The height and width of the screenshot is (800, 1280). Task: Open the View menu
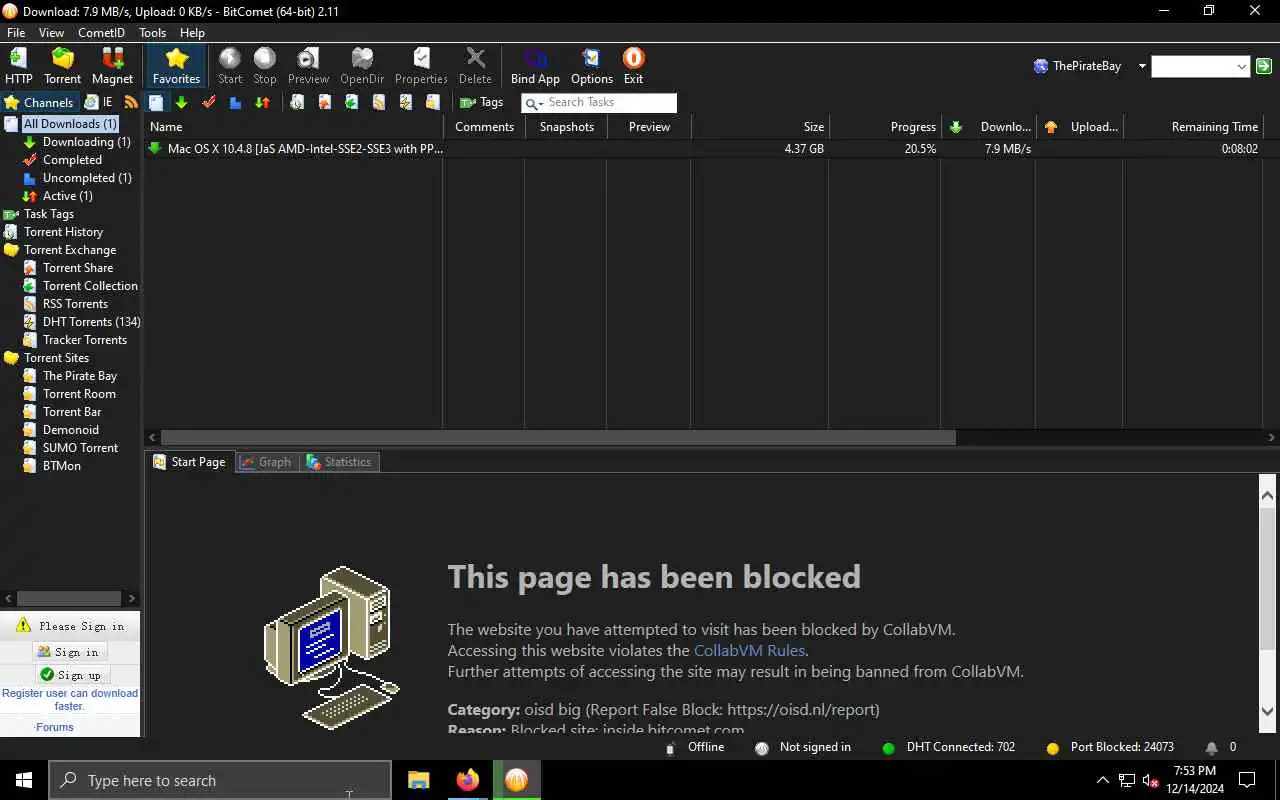51,33
